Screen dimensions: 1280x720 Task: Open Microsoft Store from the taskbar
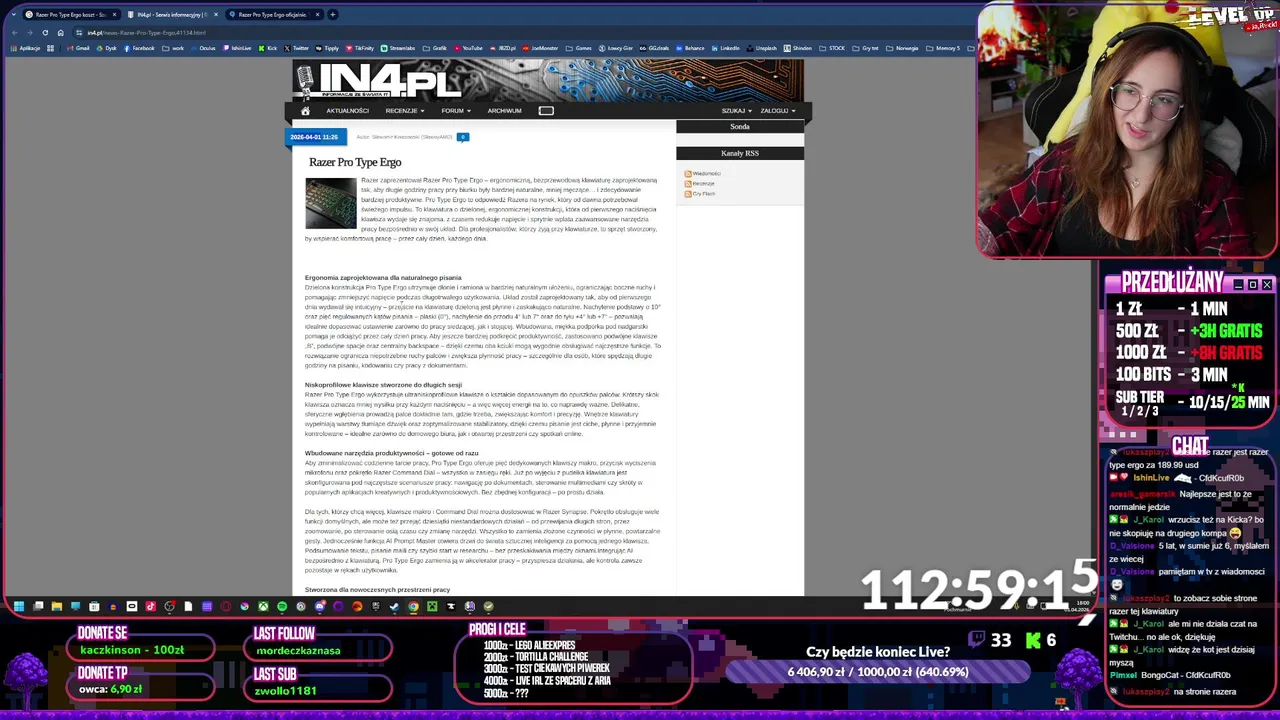(94, 606)
